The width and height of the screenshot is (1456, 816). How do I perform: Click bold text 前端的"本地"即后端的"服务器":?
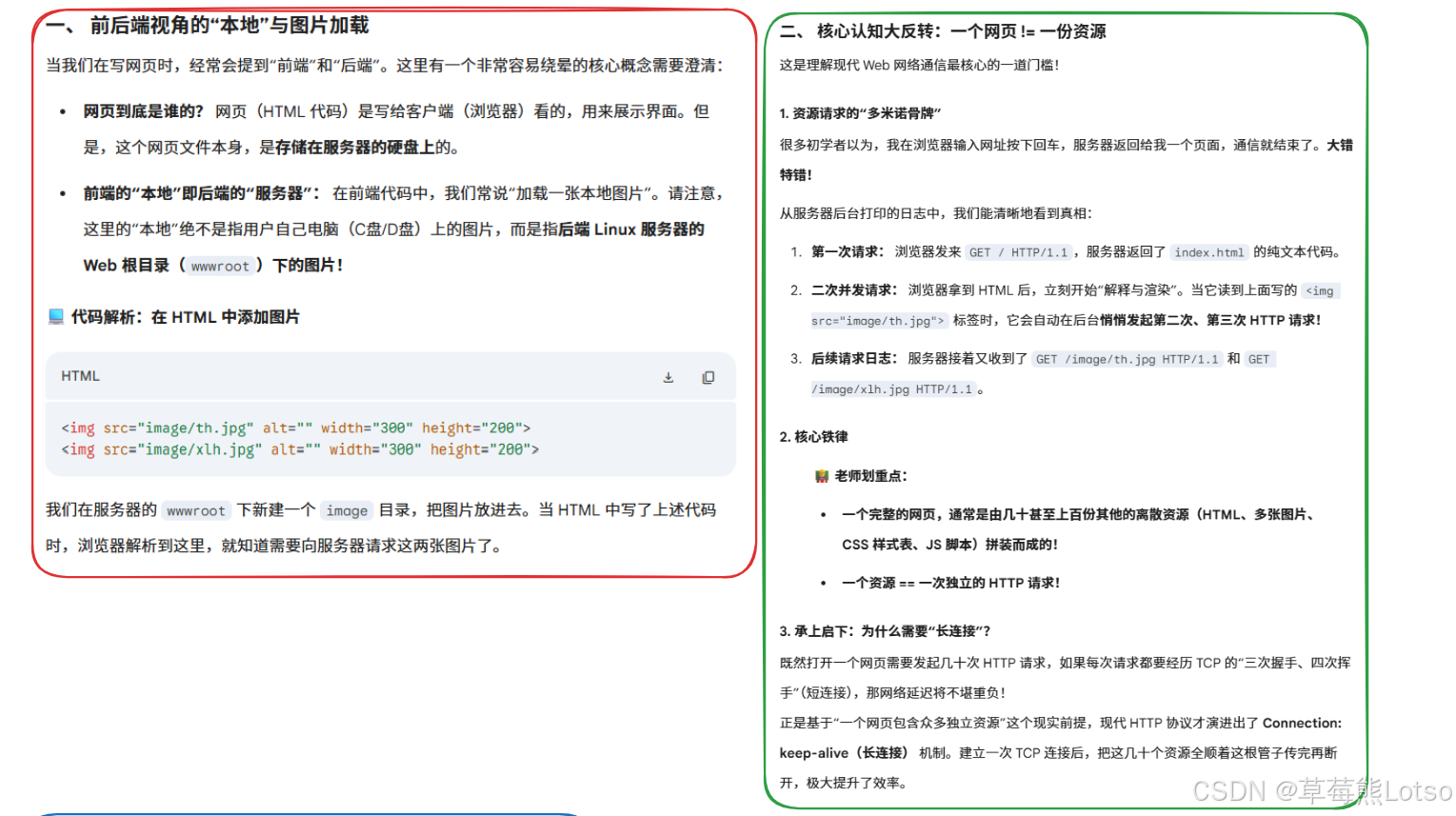pyautogui.click(x=201, y=193)
